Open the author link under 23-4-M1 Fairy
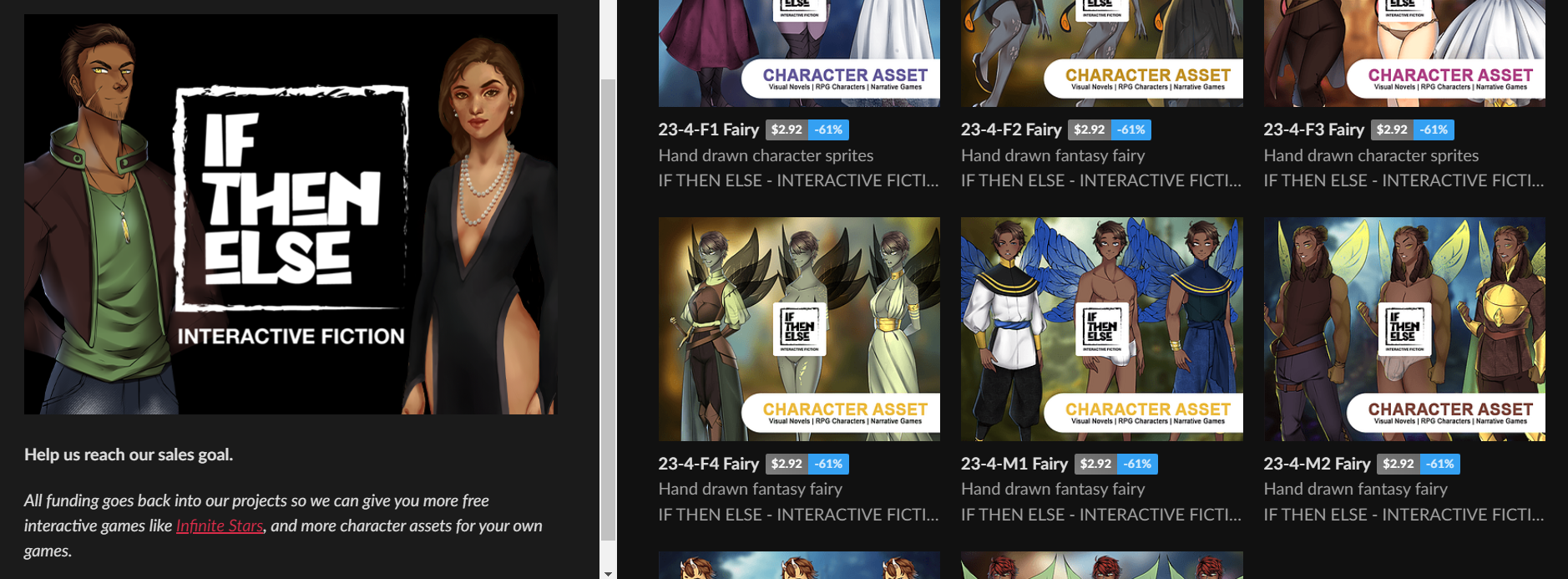Viewport: 1568px width, 579px height. [1101, 515]
